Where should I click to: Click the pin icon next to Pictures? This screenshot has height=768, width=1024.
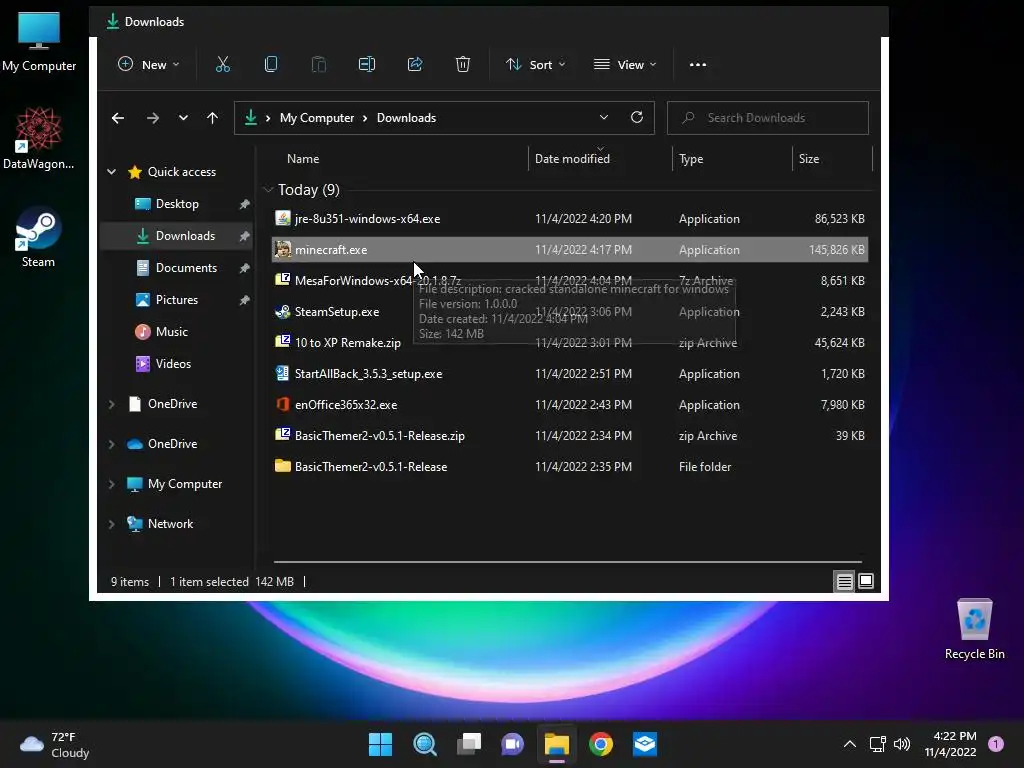pos(244,300)
